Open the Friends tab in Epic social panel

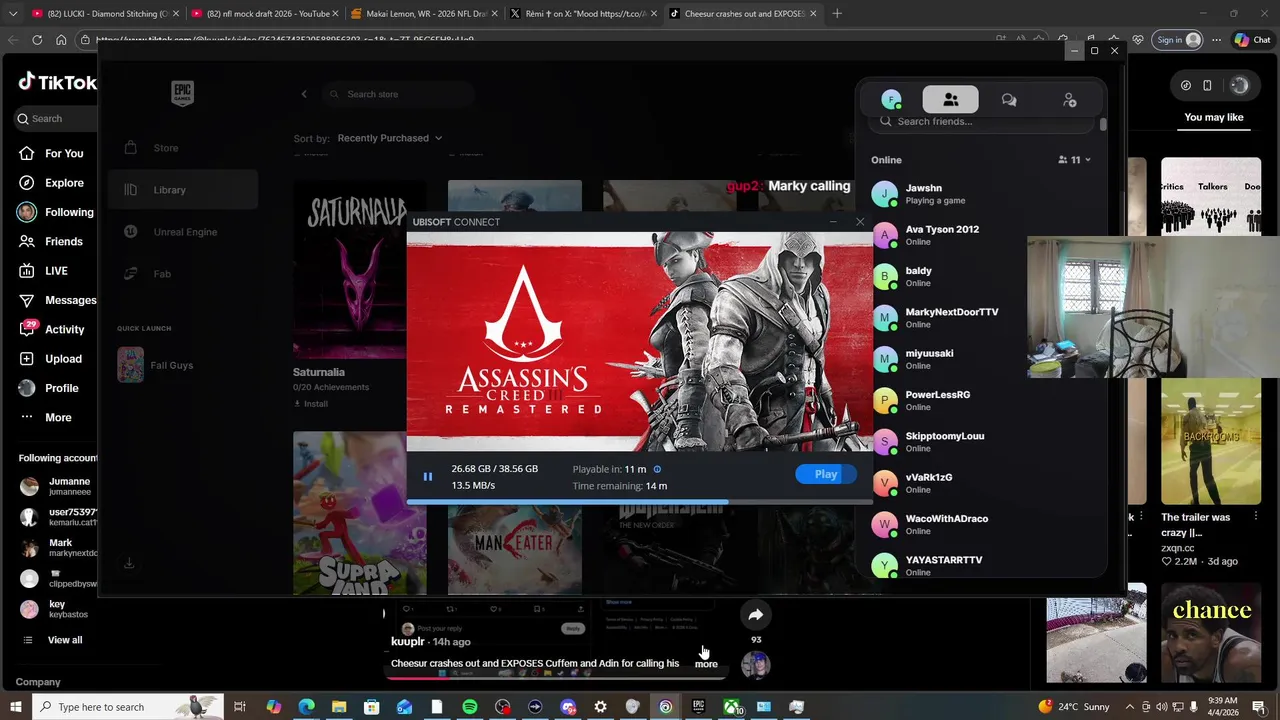click(x=951, y=100)
